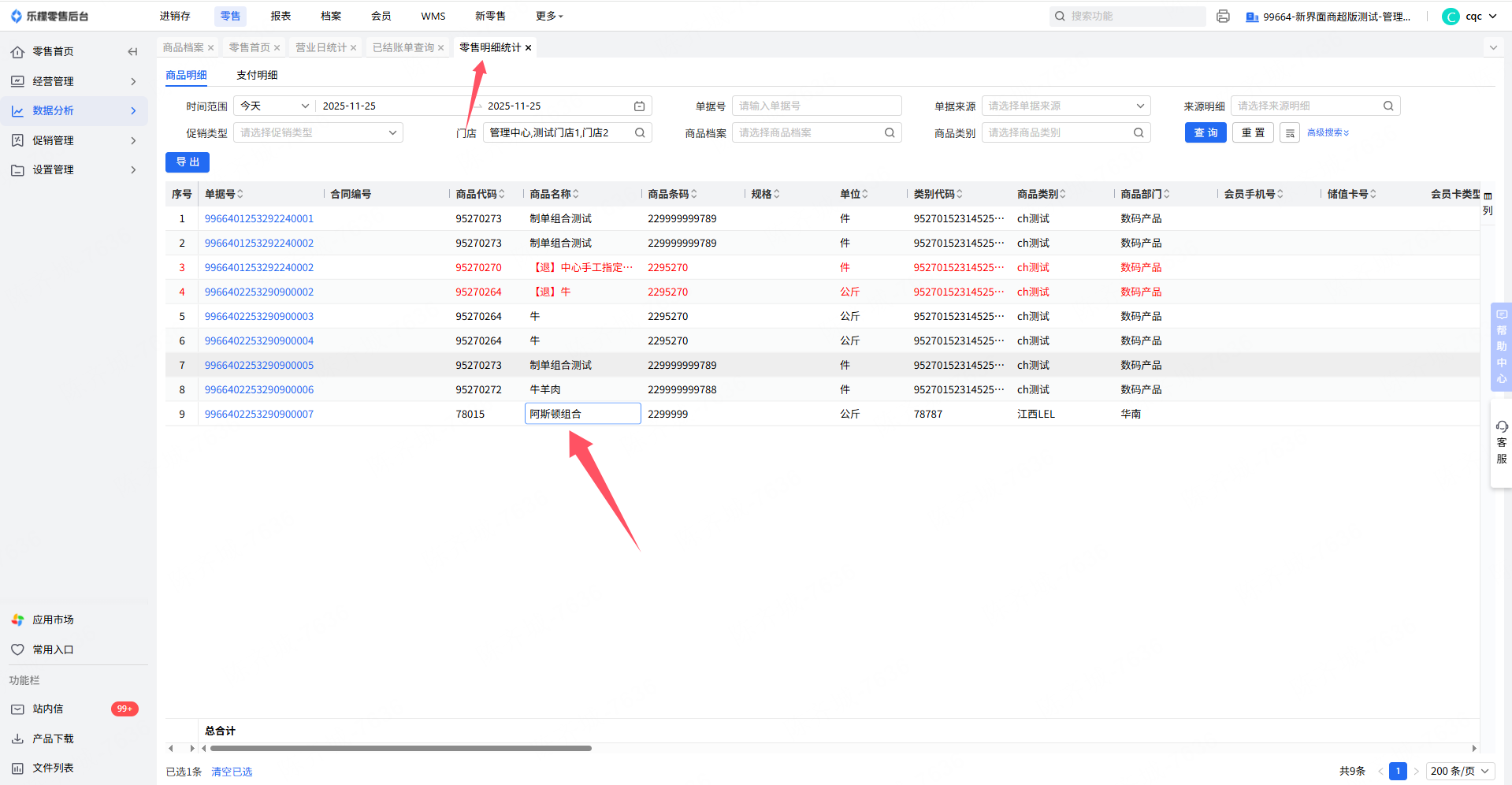Screen dimensions: 1512x785
Task: Open the cqc user account dropdown
Action: (1470, 17)
